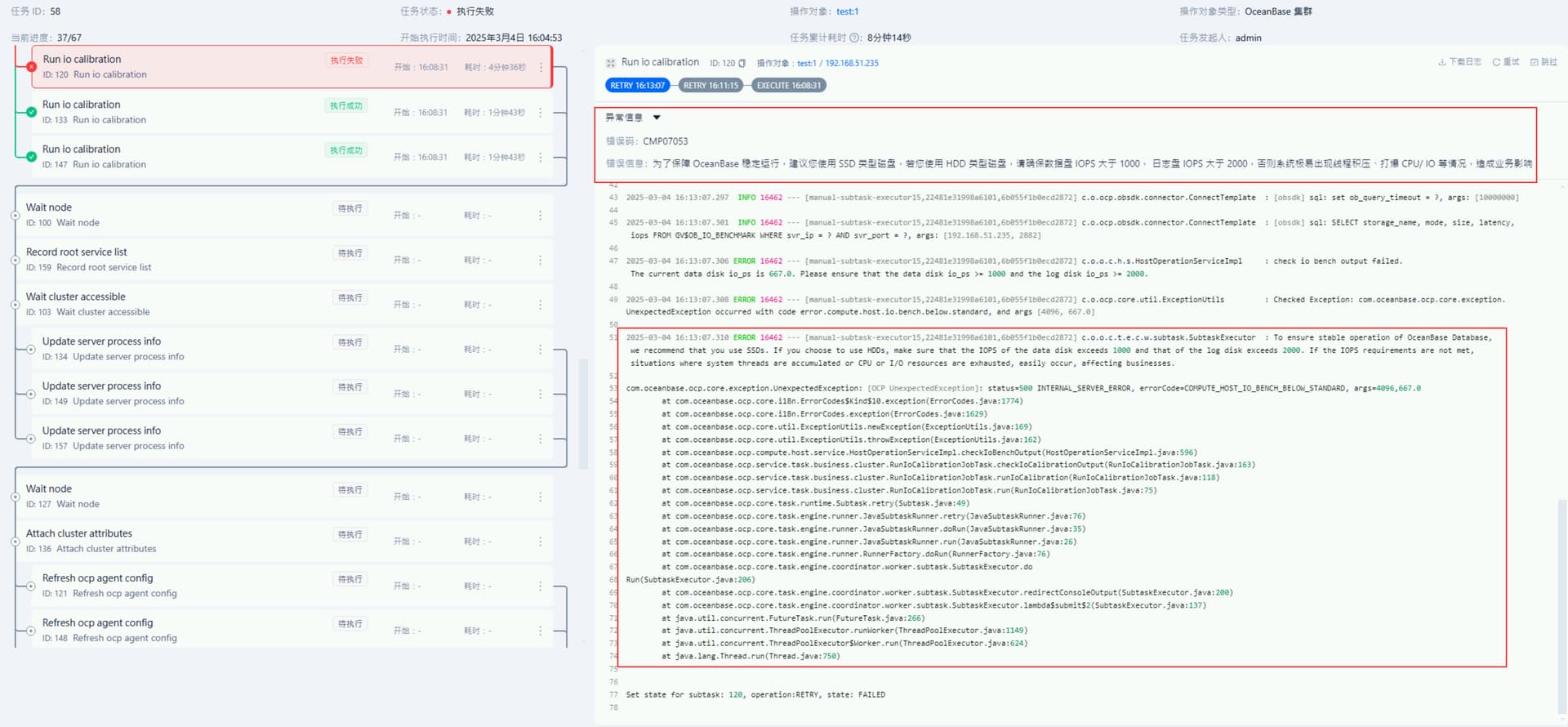Click pending circle of Wait node 127

[x=15, y=497]
